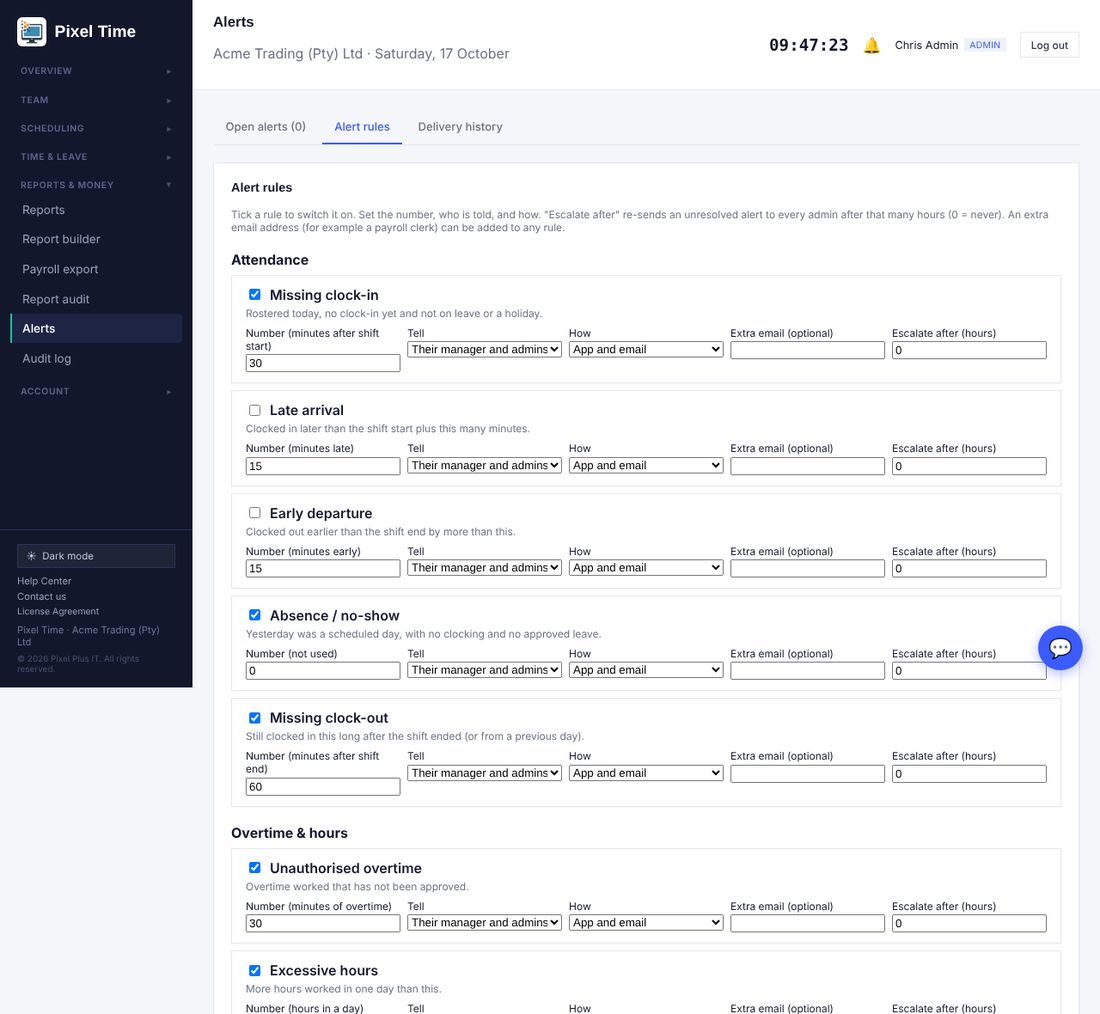This screenshot has height=1014, width=1100.
Task: Open Reports in the sidebar
Action: [96, 210]
